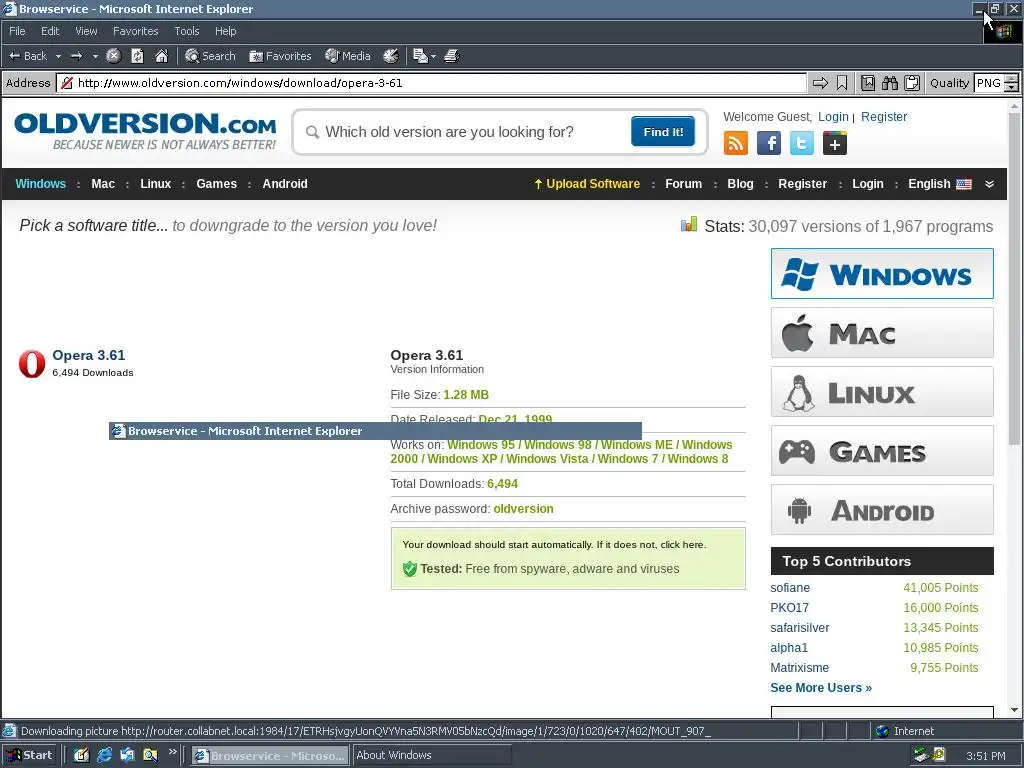Open the Twitter icon
This screenshot has height=768, width=1024.
pyautogui.click(x=802, y=143)
